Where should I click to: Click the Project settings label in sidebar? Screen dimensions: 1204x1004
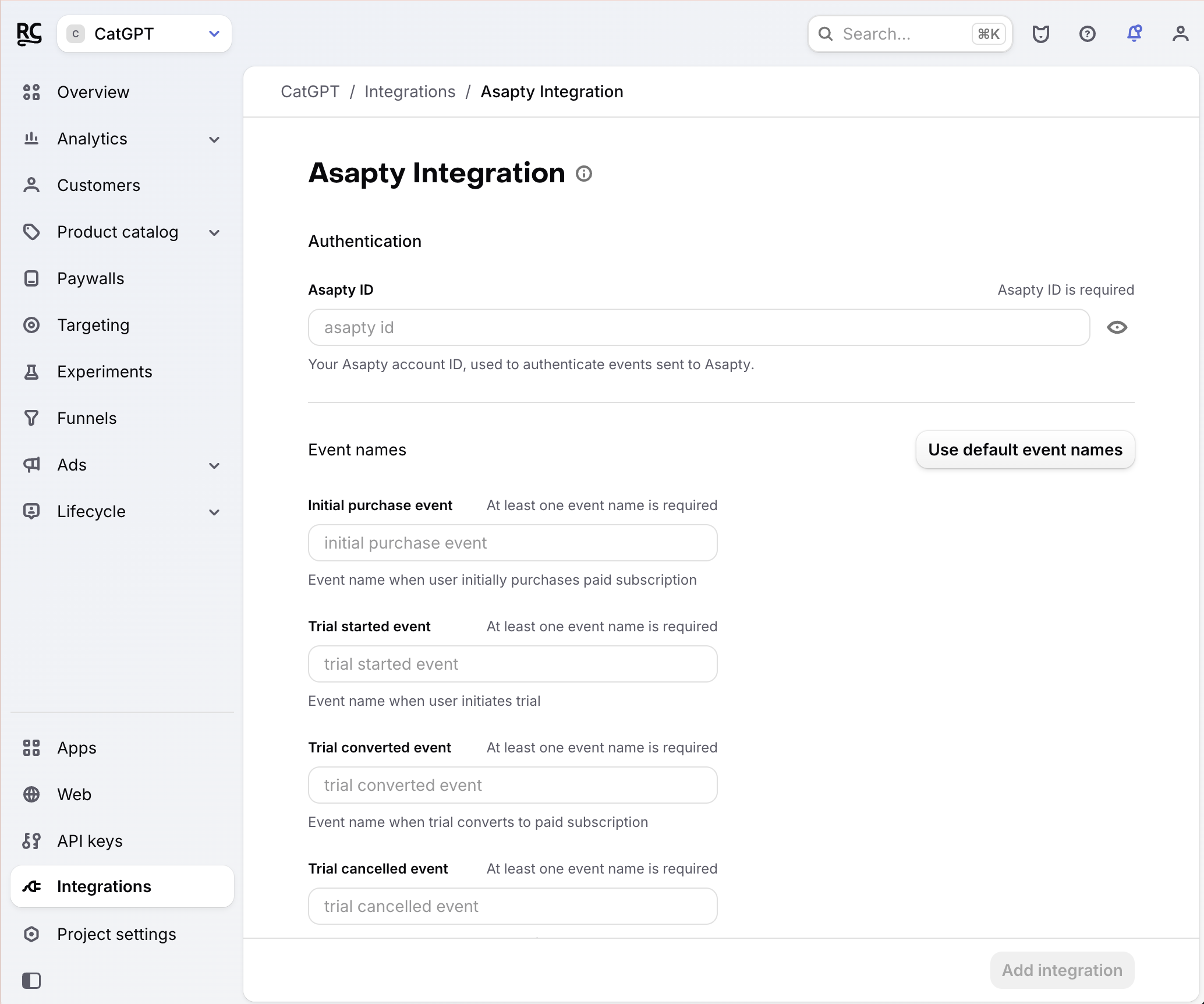116,934
